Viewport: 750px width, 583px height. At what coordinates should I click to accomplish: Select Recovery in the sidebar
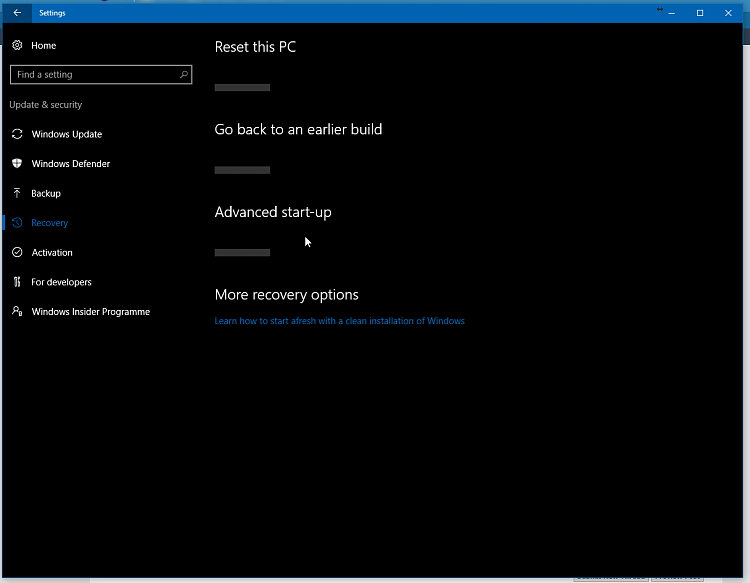[x=49, y=223]
